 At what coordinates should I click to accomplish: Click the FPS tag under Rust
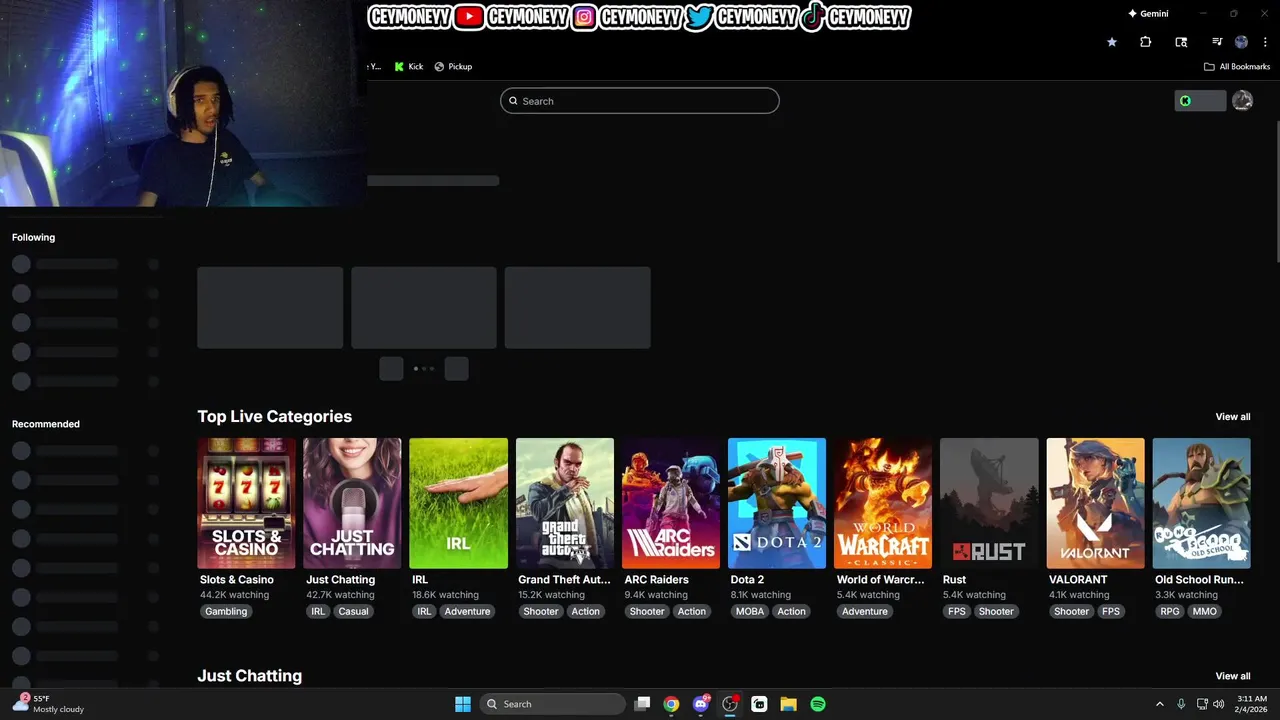(x=957, y=611)
